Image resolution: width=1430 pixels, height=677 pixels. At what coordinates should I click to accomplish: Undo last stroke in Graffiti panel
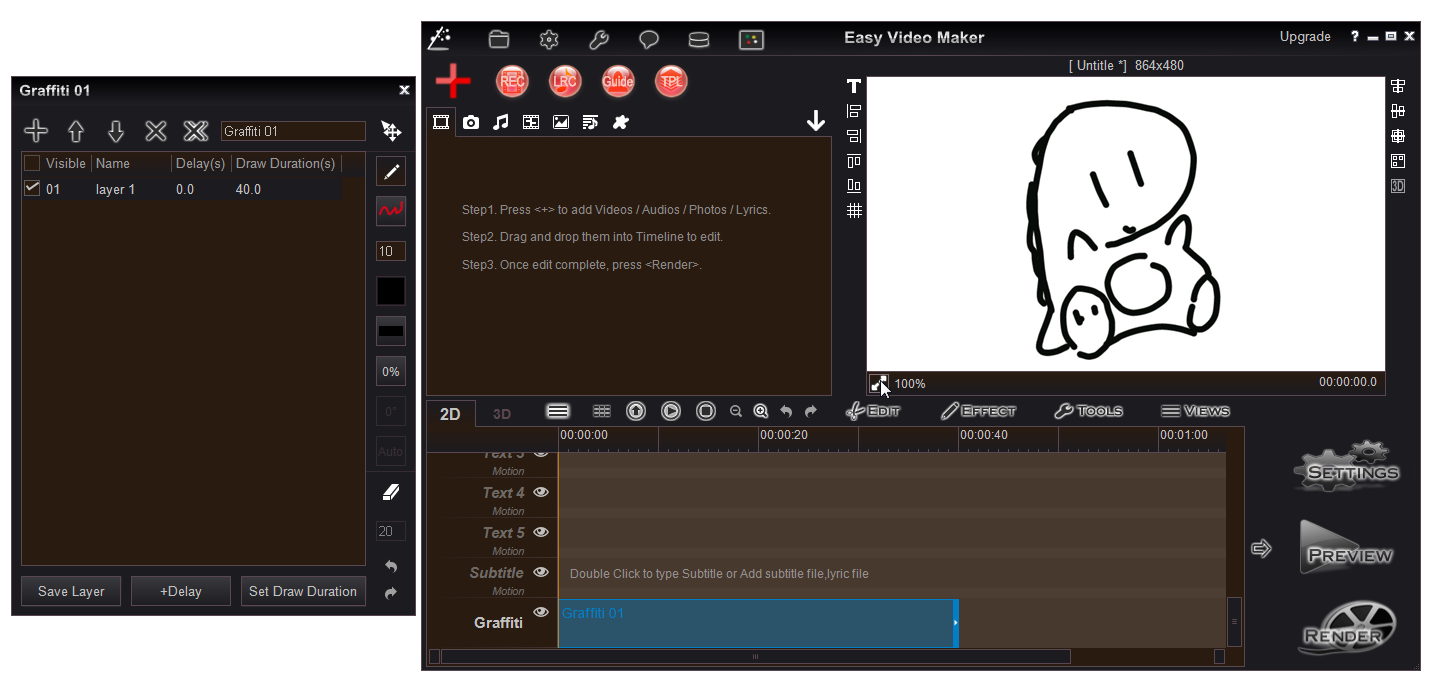[x=391, y=567]
